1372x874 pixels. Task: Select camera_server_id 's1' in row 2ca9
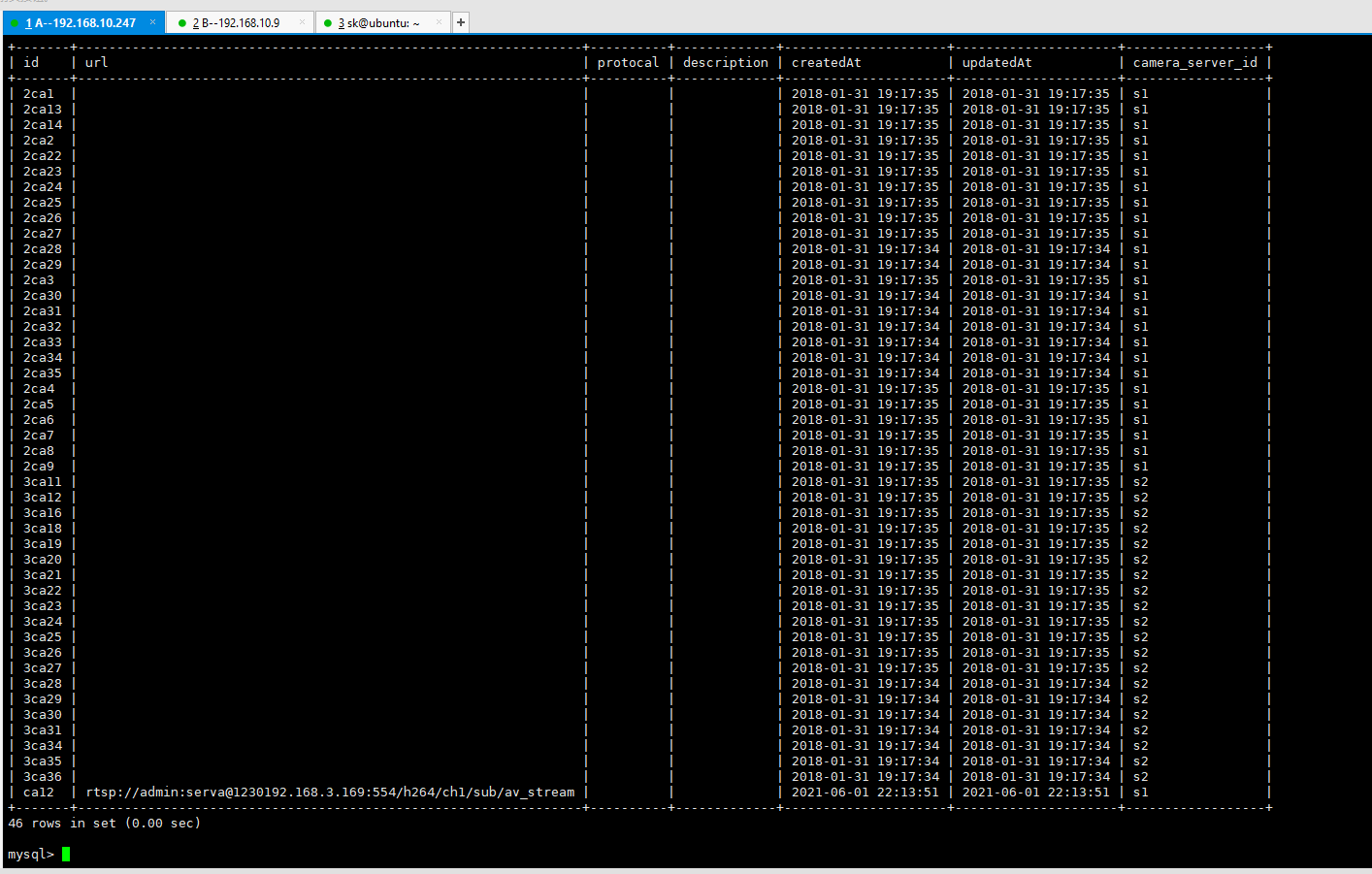[x=1140, y=466]
